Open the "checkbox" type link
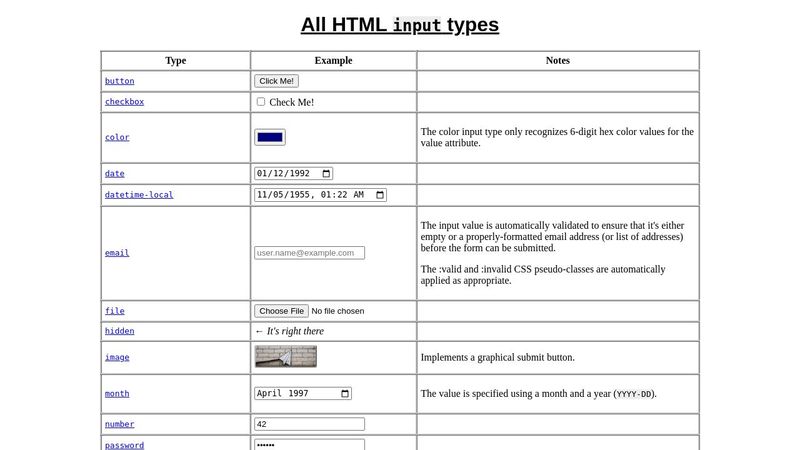The height and width of the screenshot is (450, 800). point(124,102)
